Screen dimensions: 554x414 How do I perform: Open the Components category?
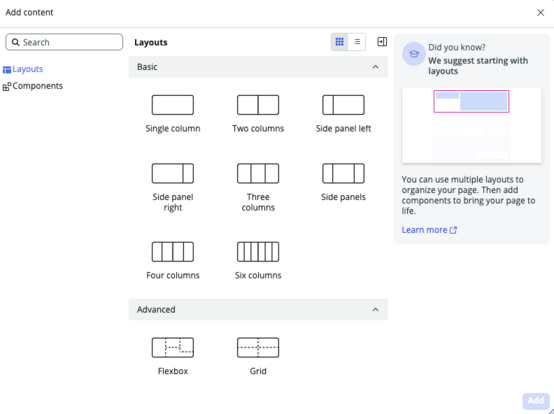33,86
